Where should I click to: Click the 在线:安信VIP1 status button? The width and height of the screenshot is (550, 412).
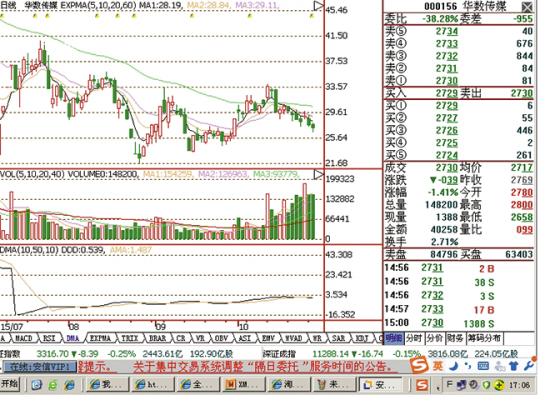[39, 367]
